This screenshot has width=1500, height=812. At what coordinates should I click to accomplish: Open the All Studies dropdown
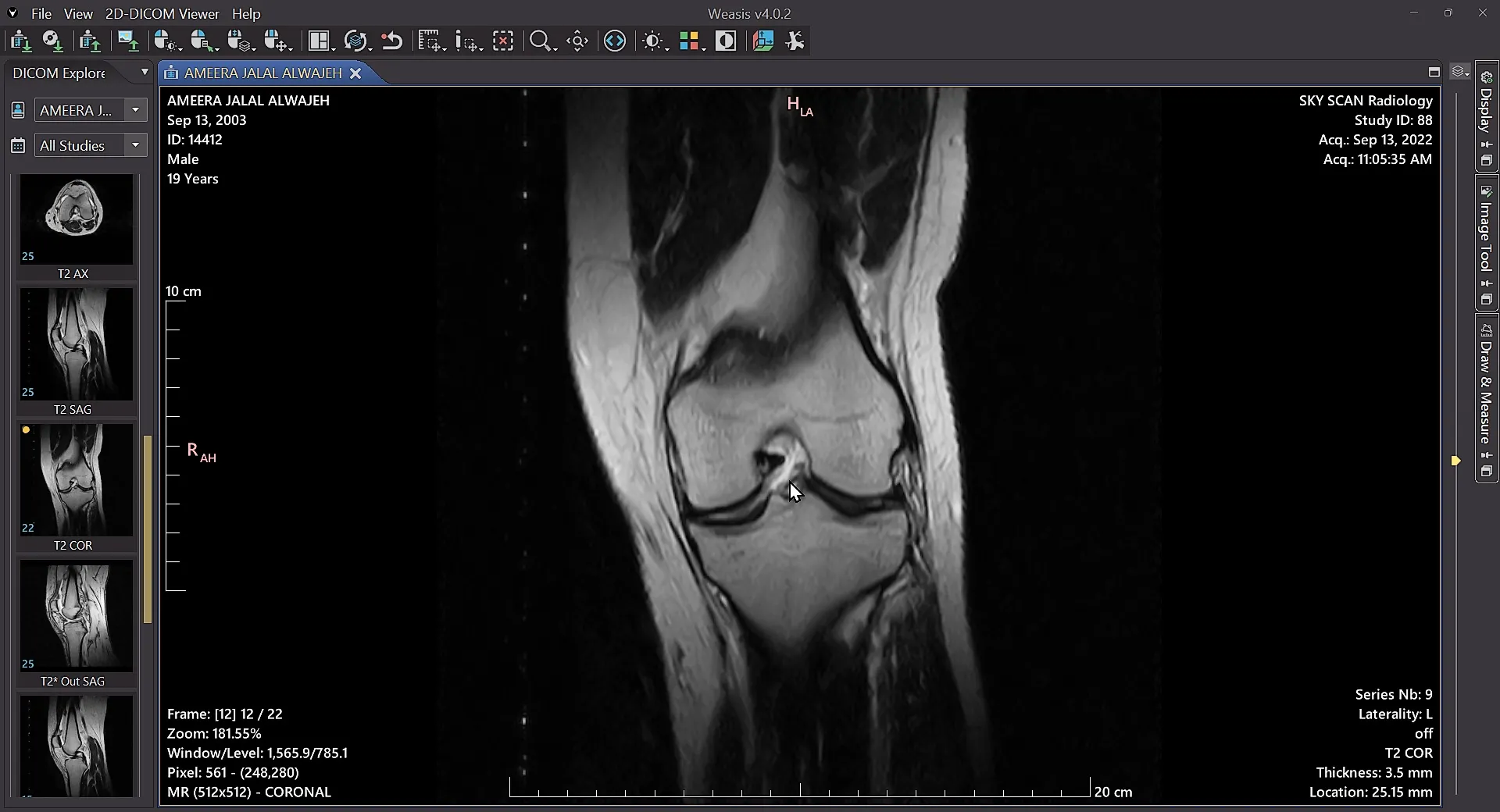135,145
